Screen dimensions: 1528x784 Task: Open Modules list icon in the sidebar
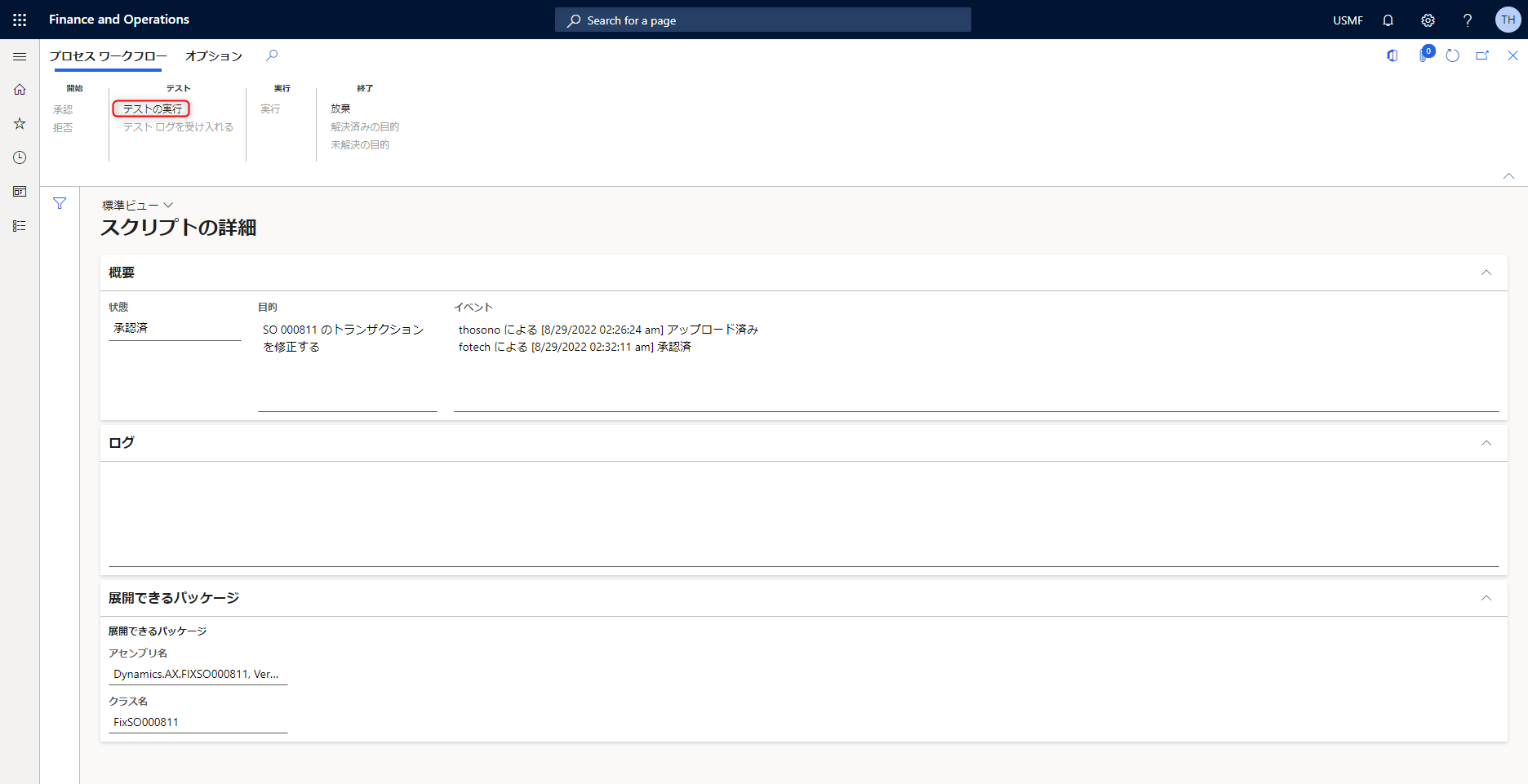(x=20, y=226)
